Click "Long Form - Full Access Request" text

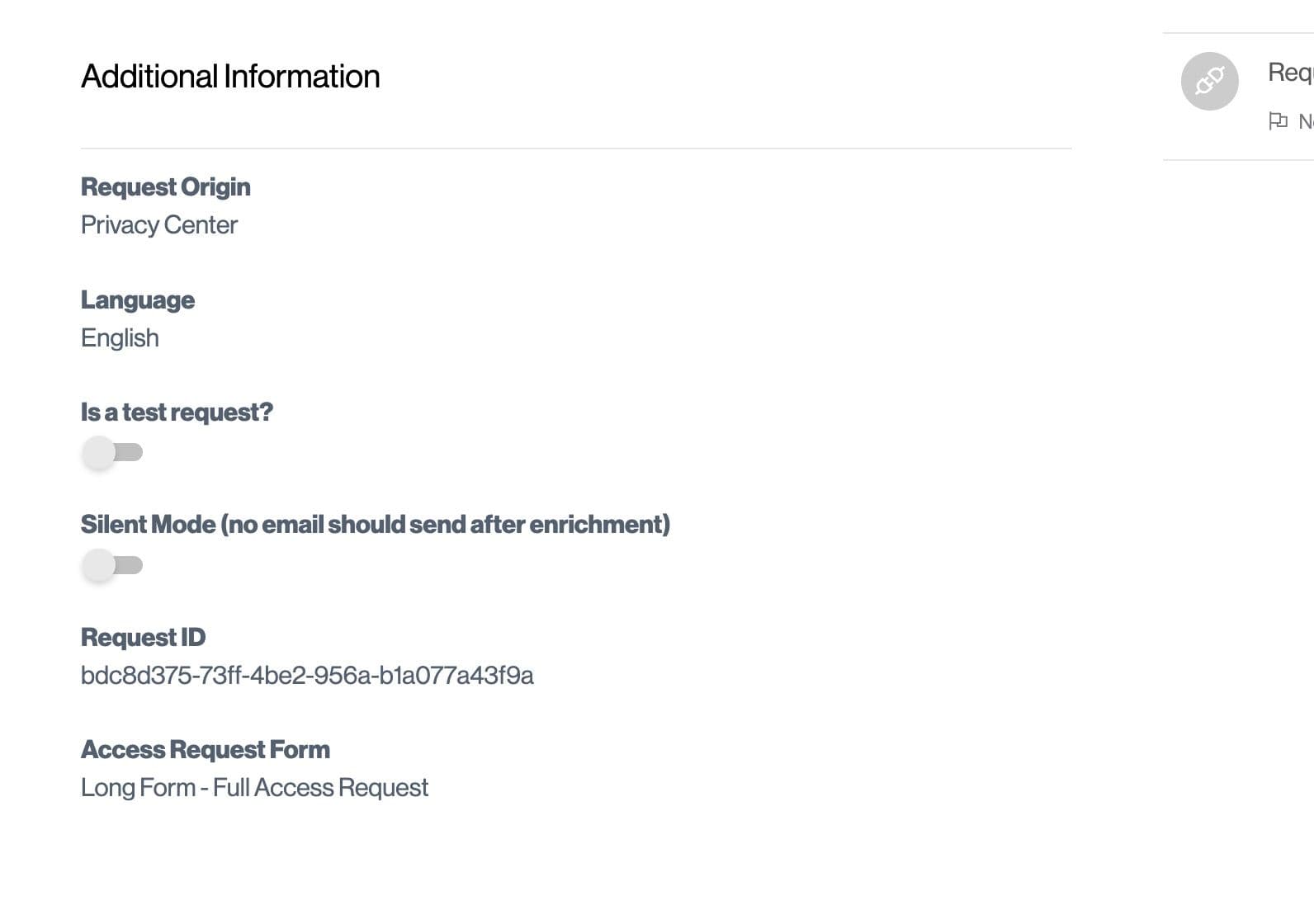pos(254,788)
